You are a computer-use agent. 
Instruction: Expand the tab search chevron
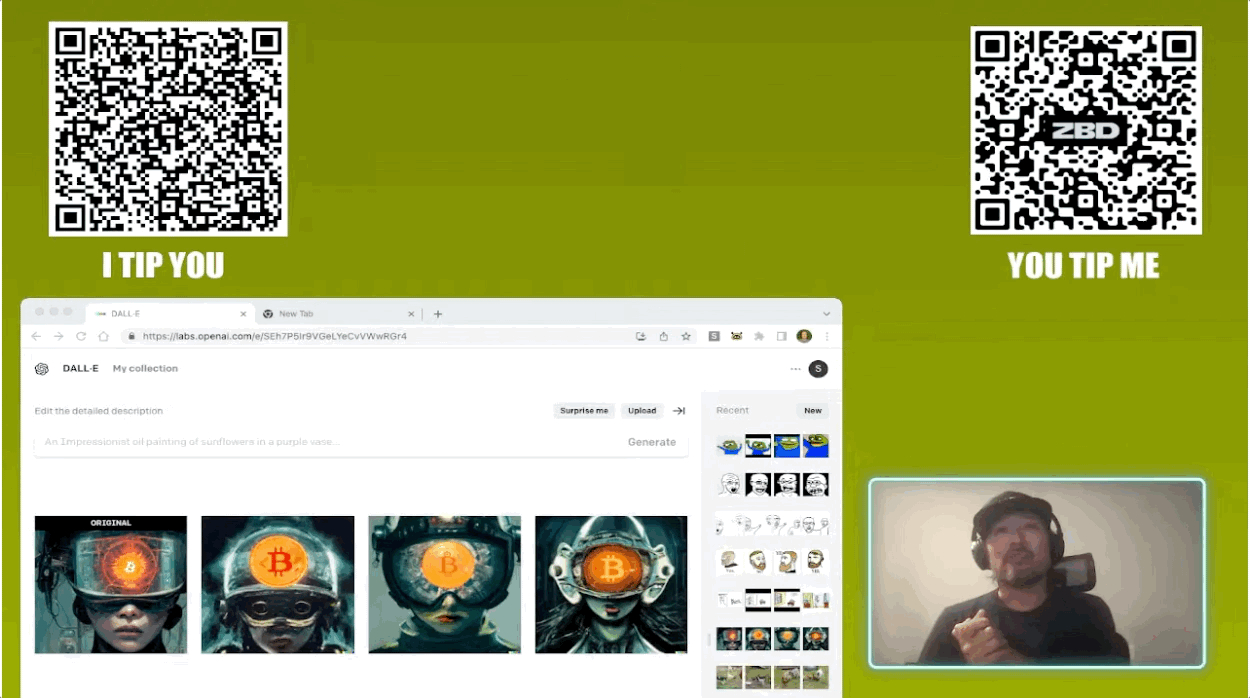(827, 314)
